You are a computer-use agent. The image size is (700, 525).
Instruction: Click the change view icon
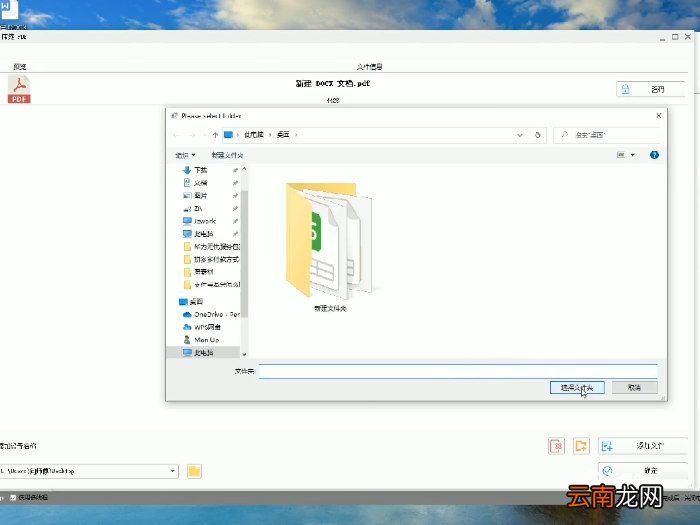[621, 155]
